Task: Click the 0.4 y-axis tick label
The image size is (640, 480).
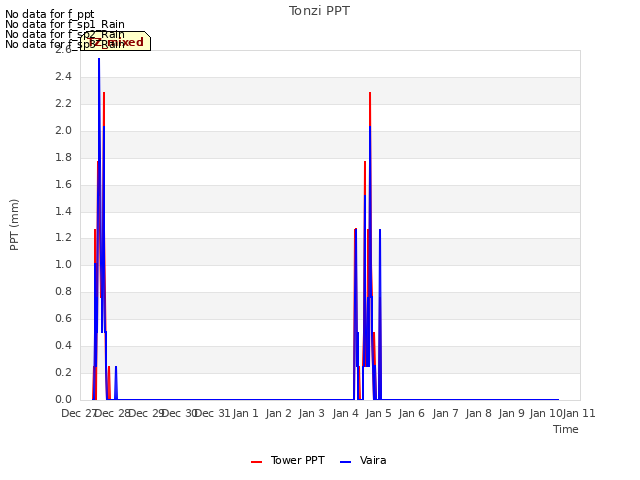Action: (x=63, y=345)
